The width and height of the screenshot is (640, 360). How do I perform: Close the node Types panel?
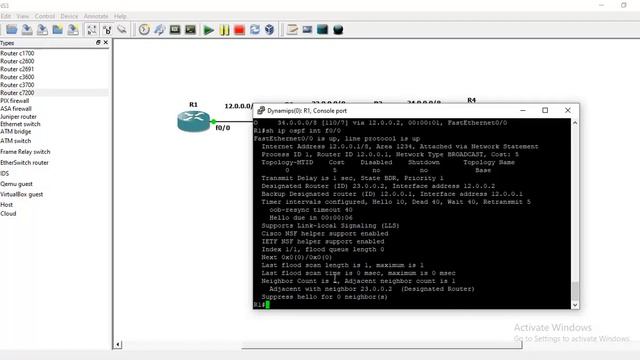click(x=106, y=42)
